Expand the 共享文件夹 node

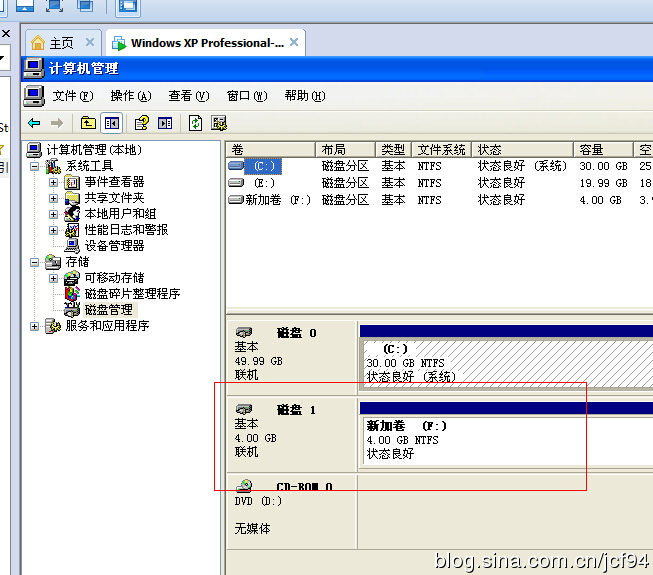tap(53, 198)
